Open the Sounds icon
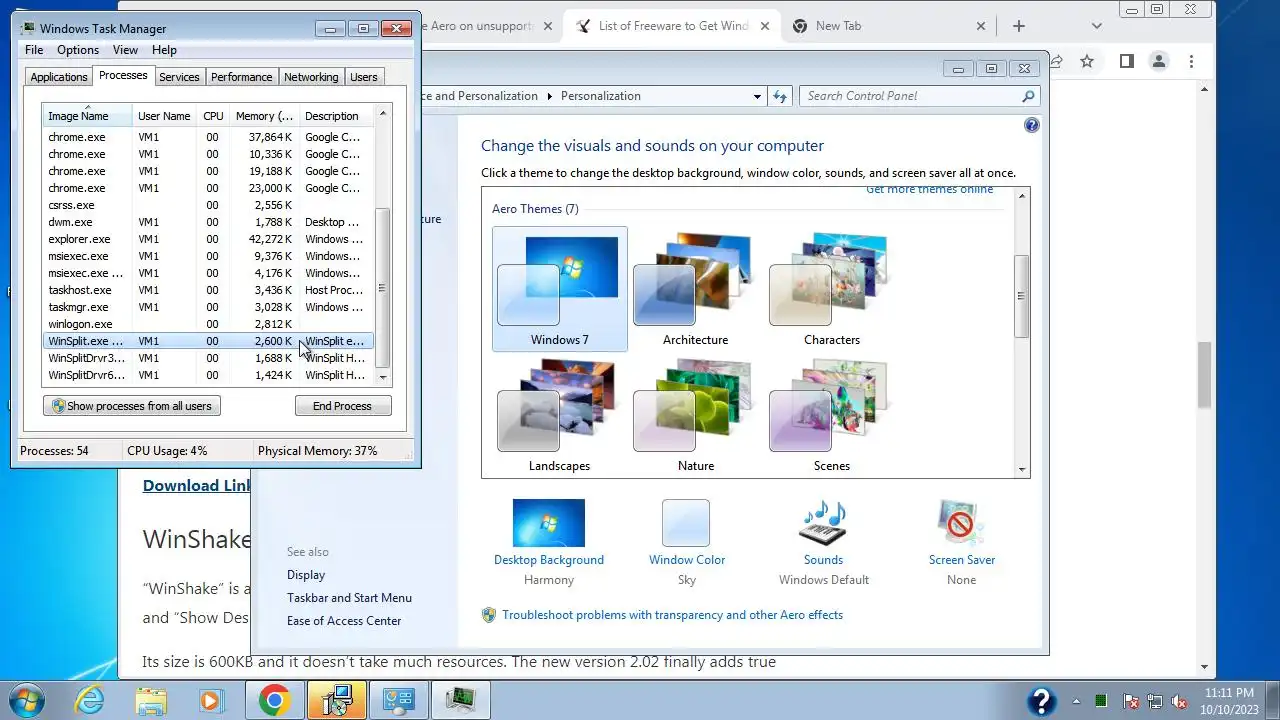 (824, 523)
